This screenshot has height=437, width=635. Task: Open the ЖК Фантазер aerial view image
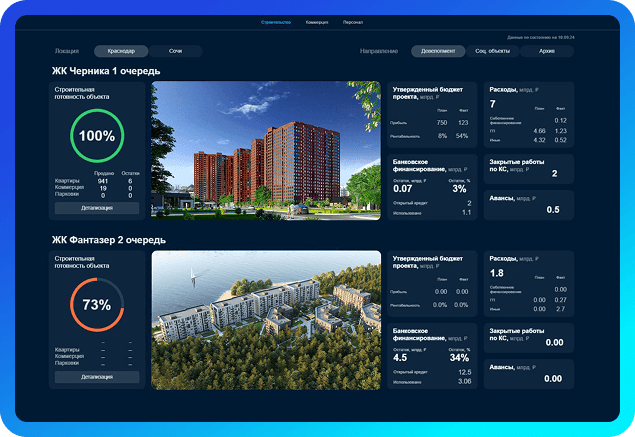266,320
